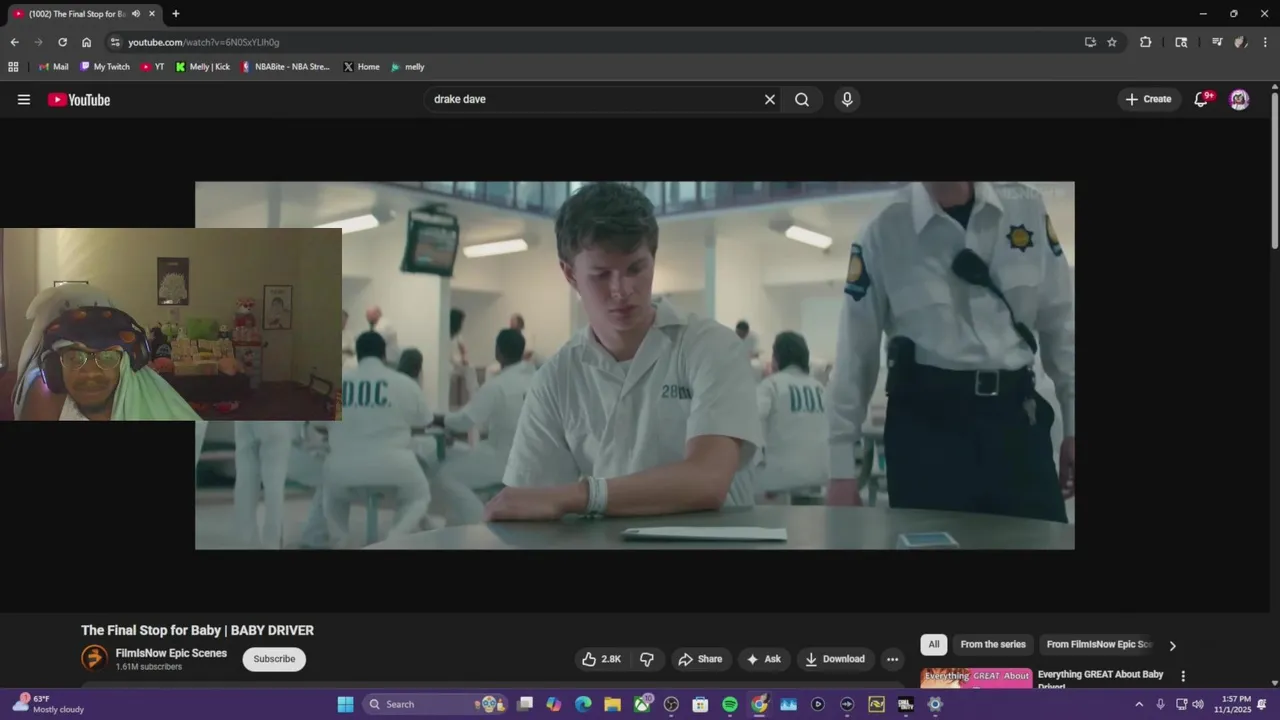Viewport: 1280px width, 720px height.
Task: Open the X Home bookmark
Action: click(x=361, y=67)
